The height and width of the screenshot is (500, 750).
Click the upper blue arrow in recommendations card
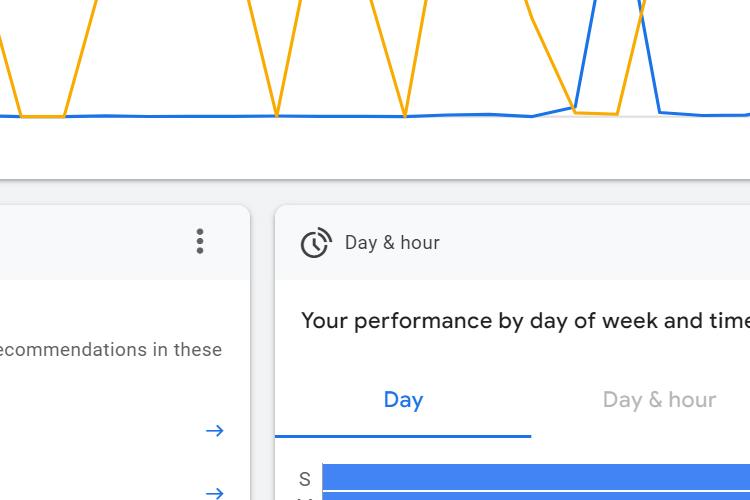coord(215,431)
